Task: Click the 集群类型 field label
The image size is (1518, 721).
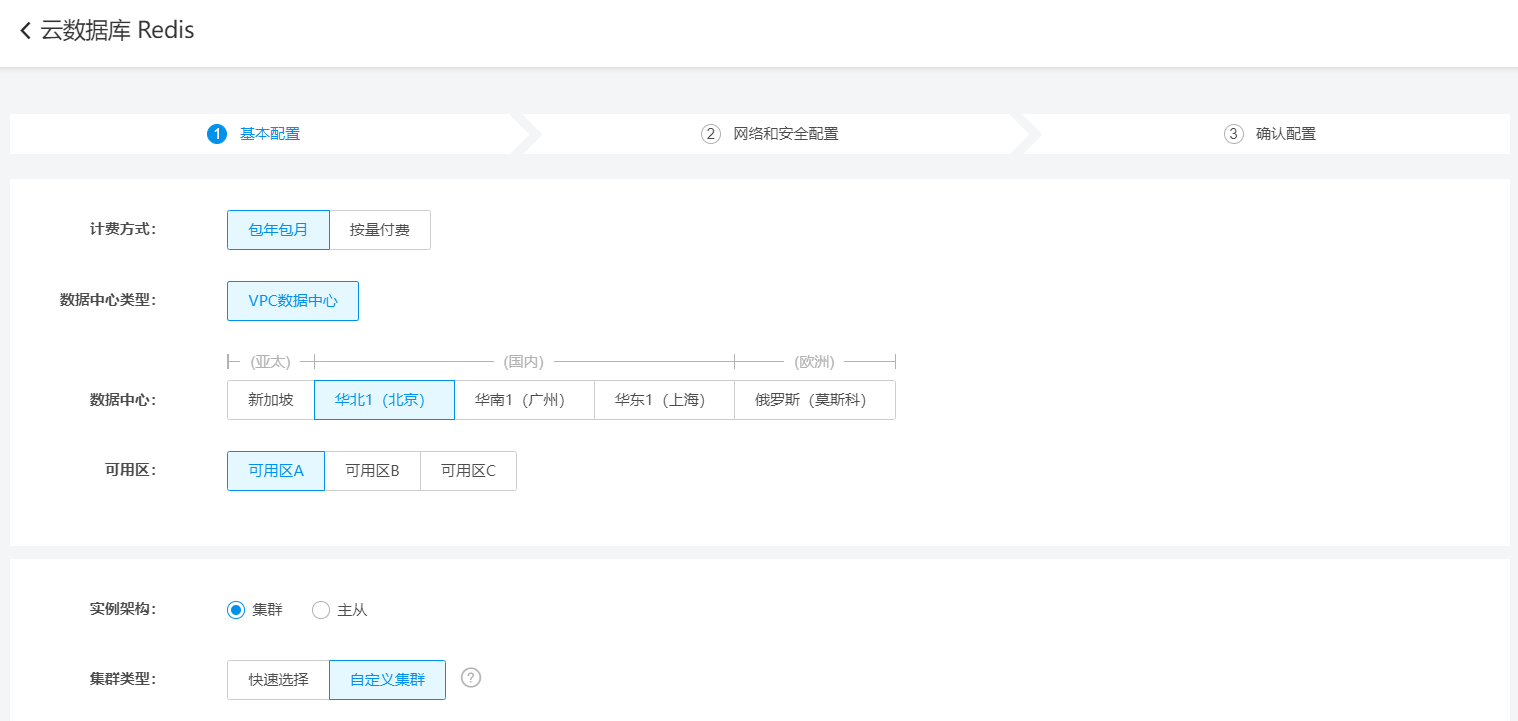Action: (x=123, y=679)
